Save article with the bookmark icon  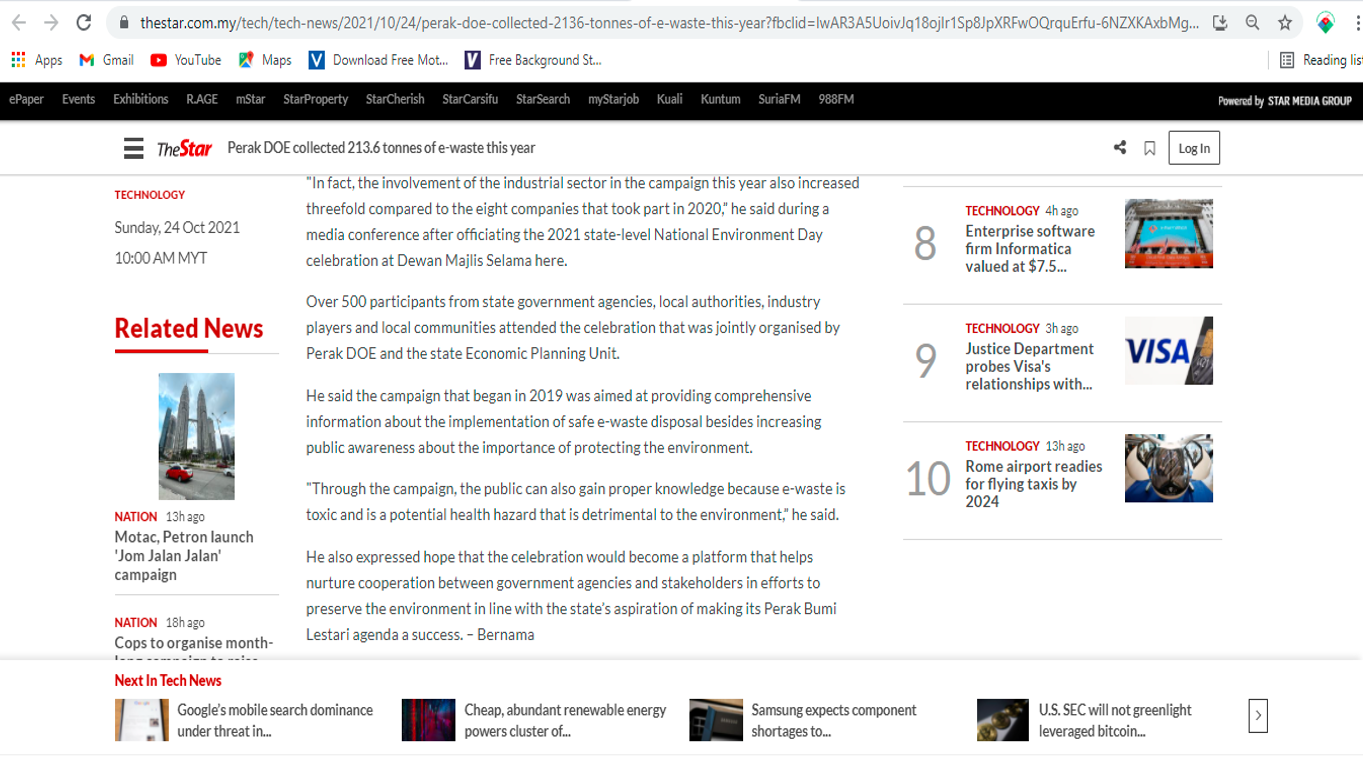1150,148
